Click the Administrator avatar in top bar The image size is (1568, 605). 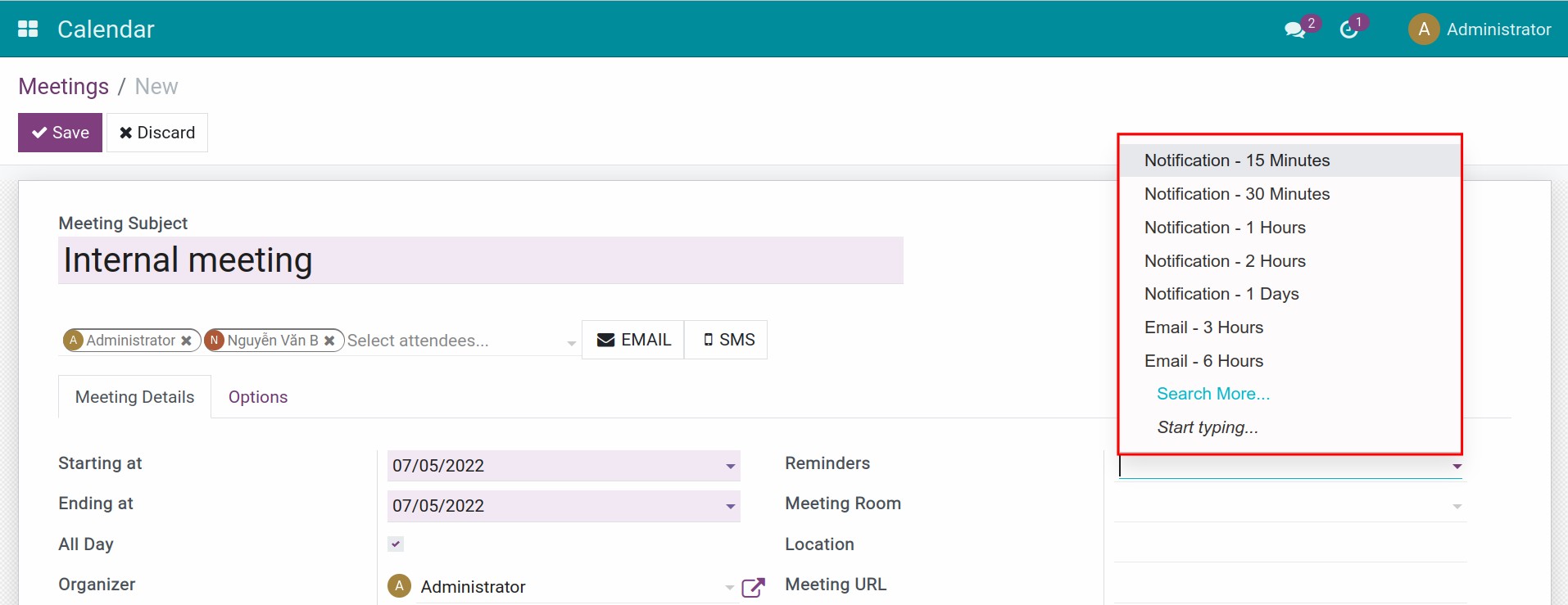click(x=1424, y=29)
